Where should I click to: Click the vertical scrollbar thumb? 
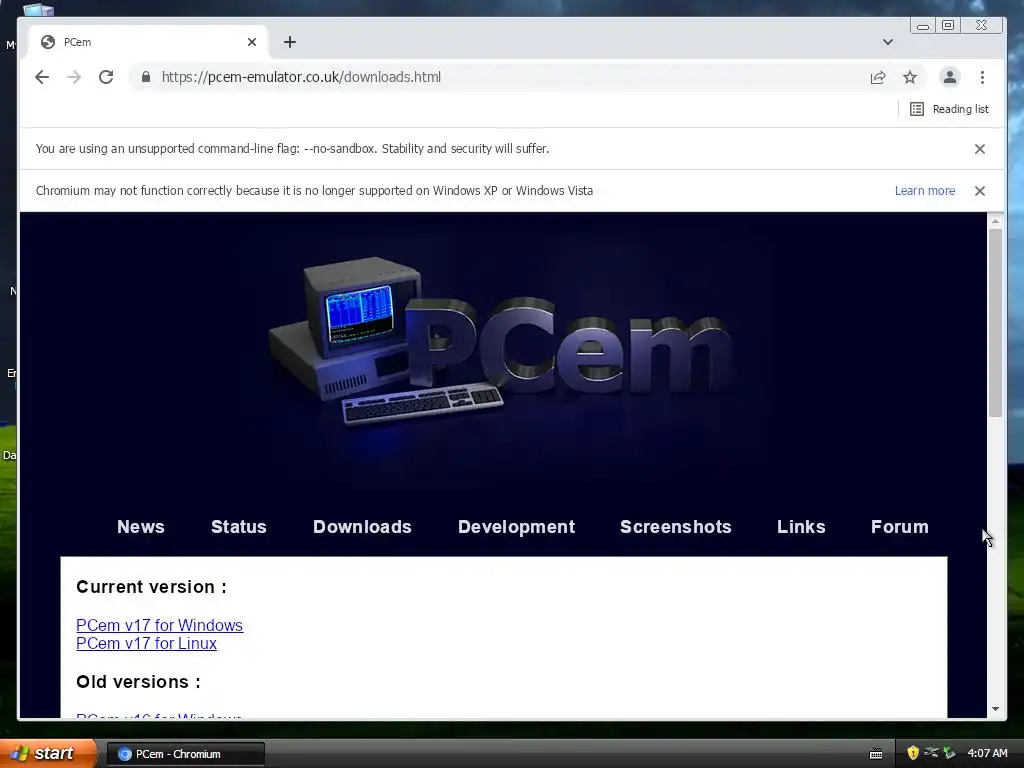click(995, 323)
